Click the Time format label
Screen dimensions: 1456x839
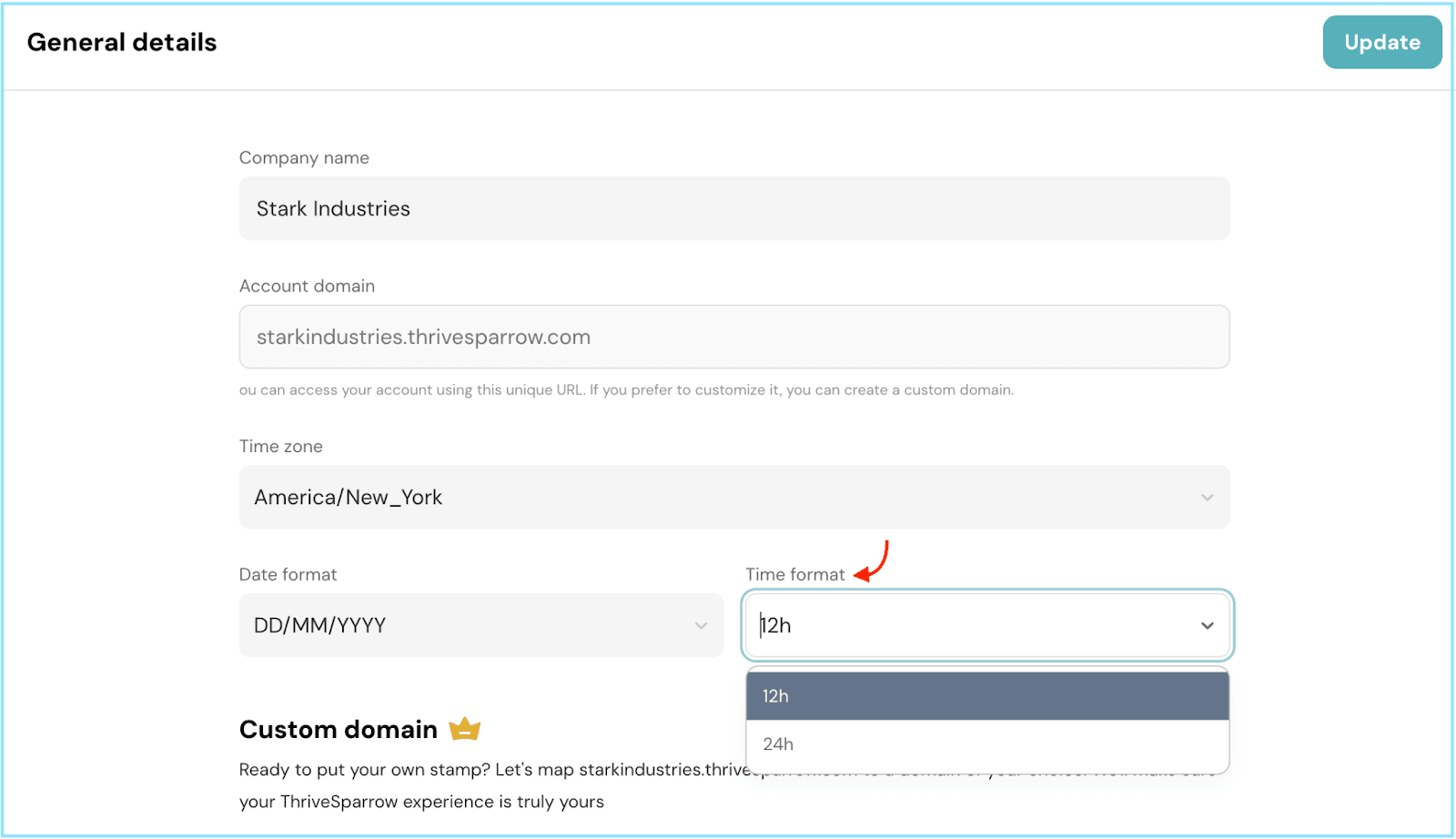(794, 575)
